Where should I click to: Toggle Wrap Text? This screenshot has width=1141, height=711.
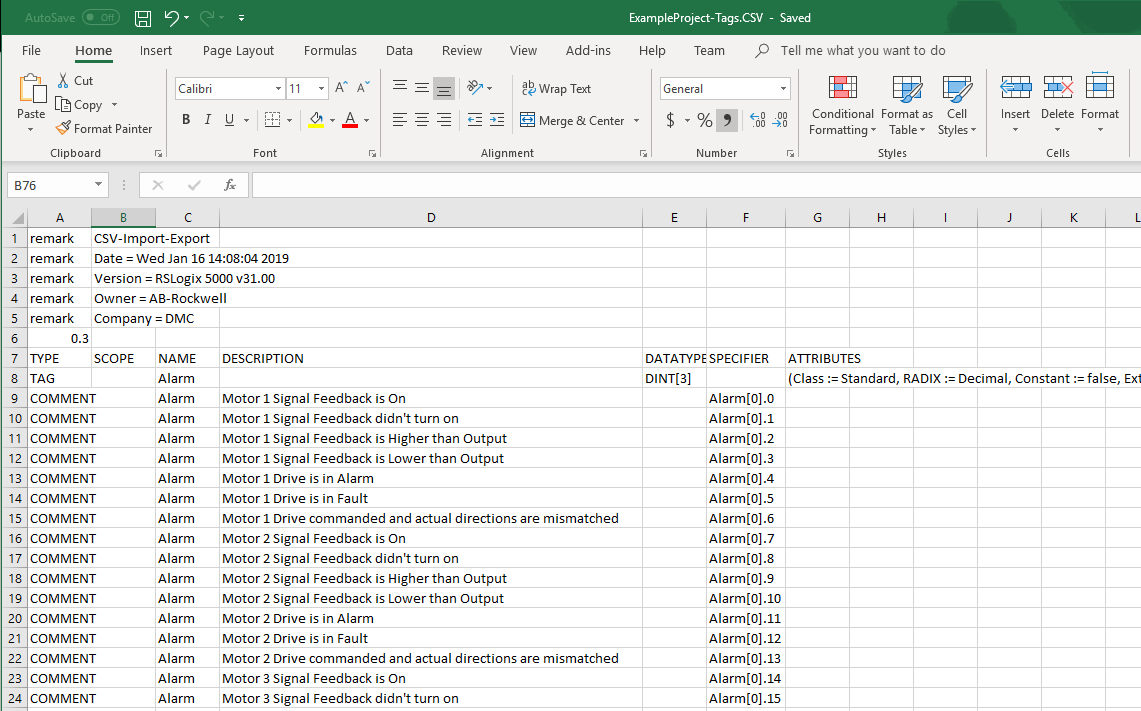557,88
